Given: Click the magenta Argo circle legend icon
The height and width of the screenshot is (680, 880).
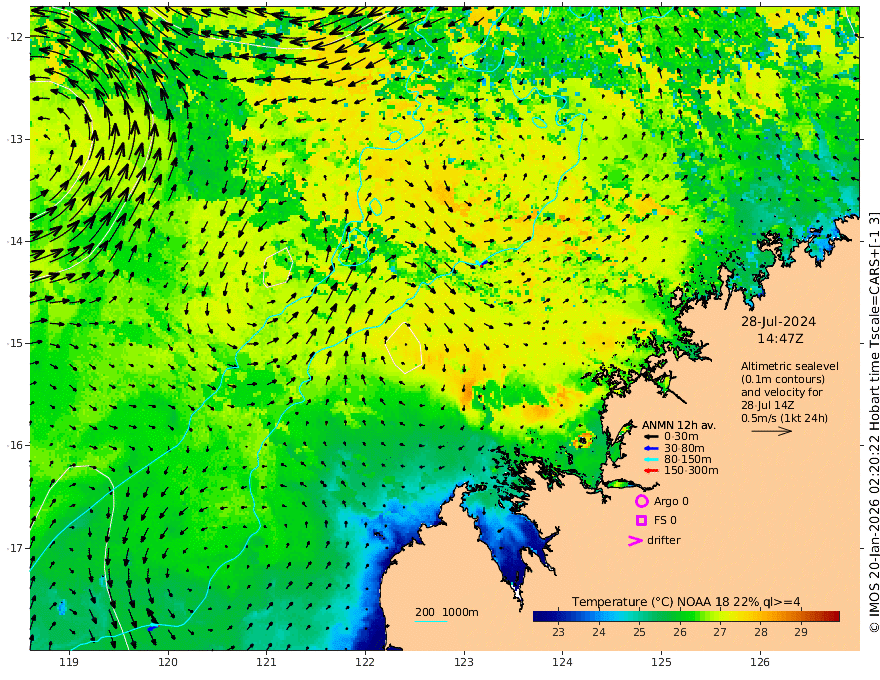Looking at the screenshot, I should (641, 501).
